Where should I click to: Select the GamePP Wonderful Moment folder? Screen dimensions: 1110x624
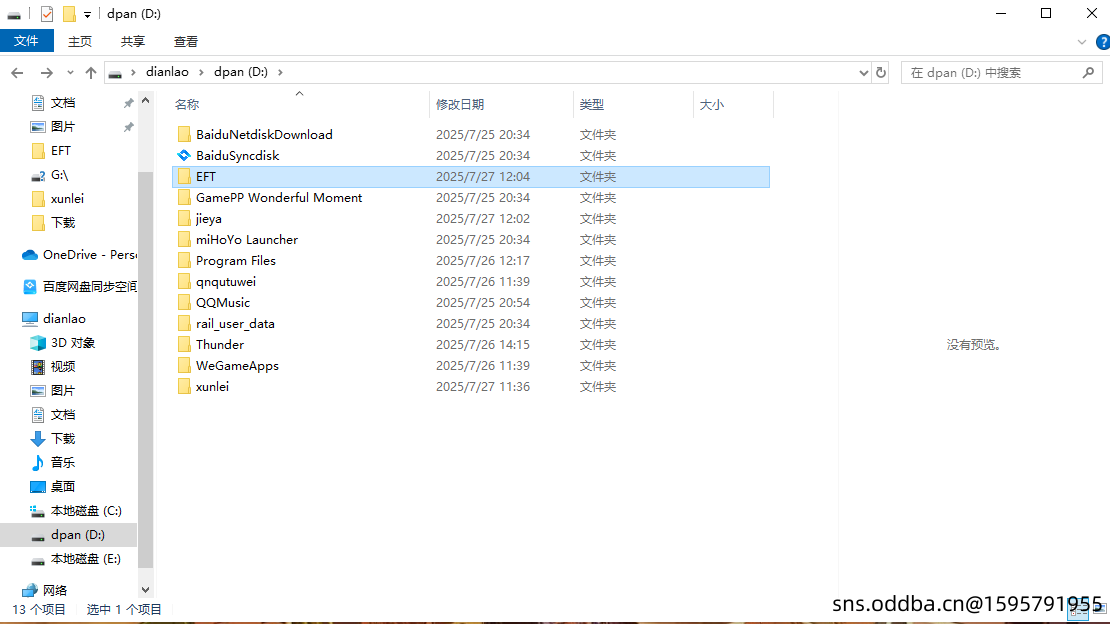471,198
